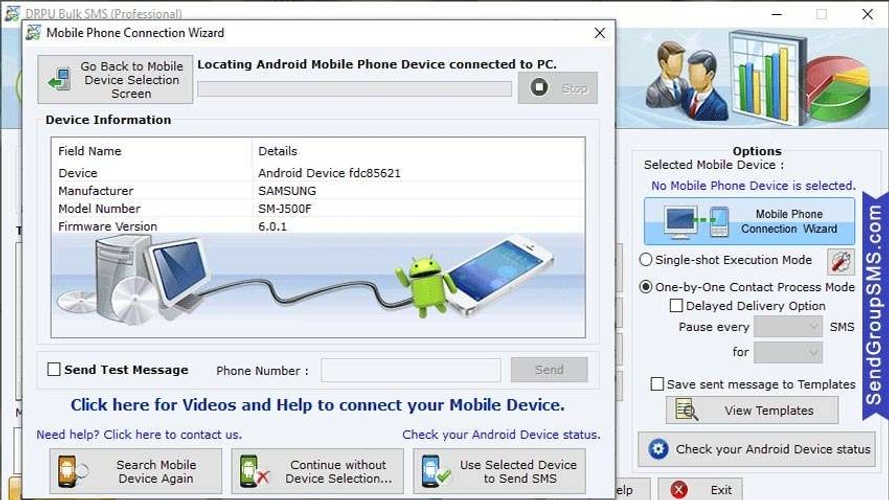Click the PC-to-phone connection icon
Screen dimensions: 889x500
[696, 222]
